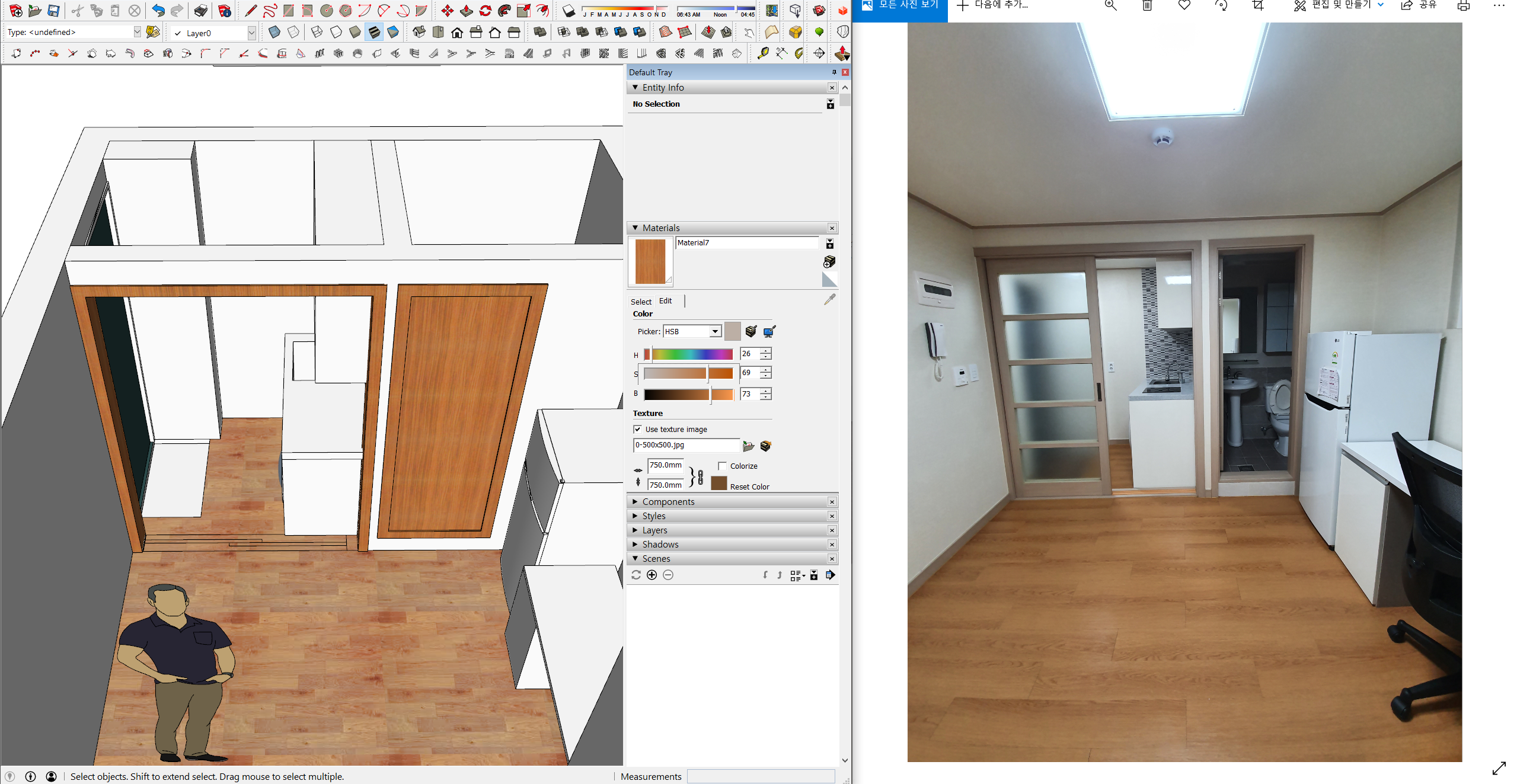This screenshot has width=1517, height=784.
Task: Activate the Push/Pull tool
Action: [466, 11]
